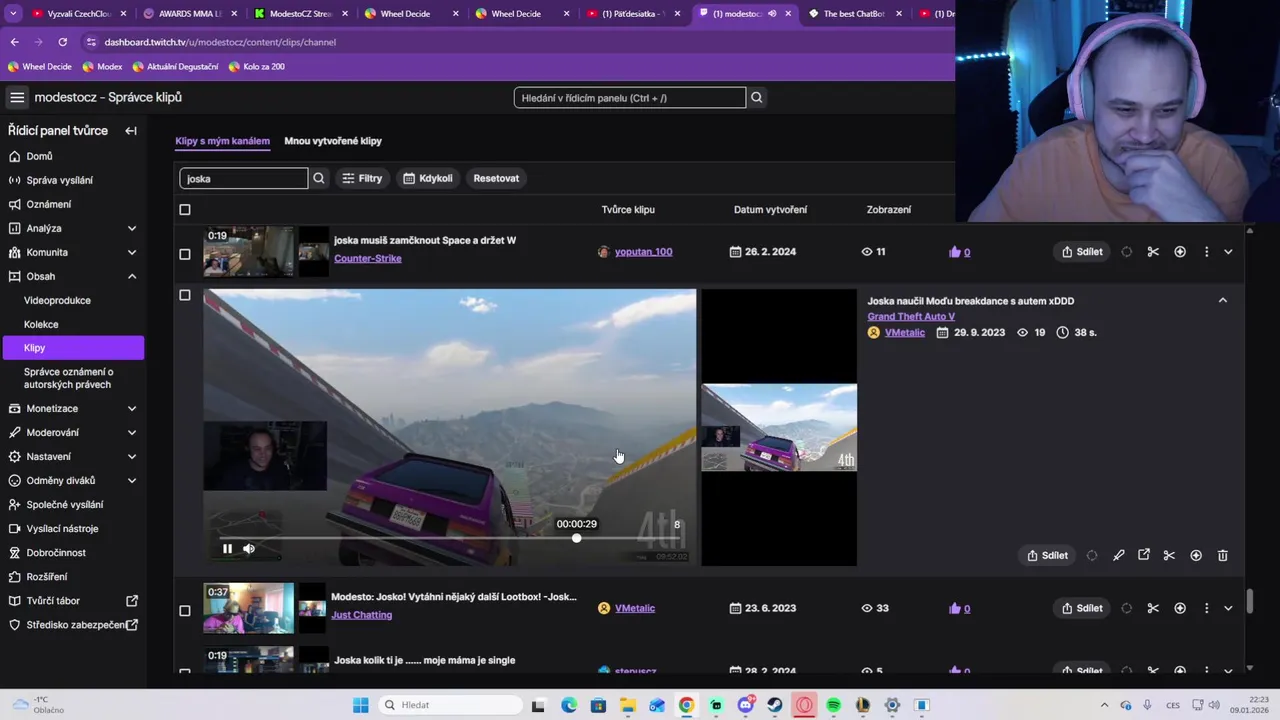Screen dimensions: 1280x720
Task: Open three-dot menu in Space a držet W row
Action: pos(1206,252)
